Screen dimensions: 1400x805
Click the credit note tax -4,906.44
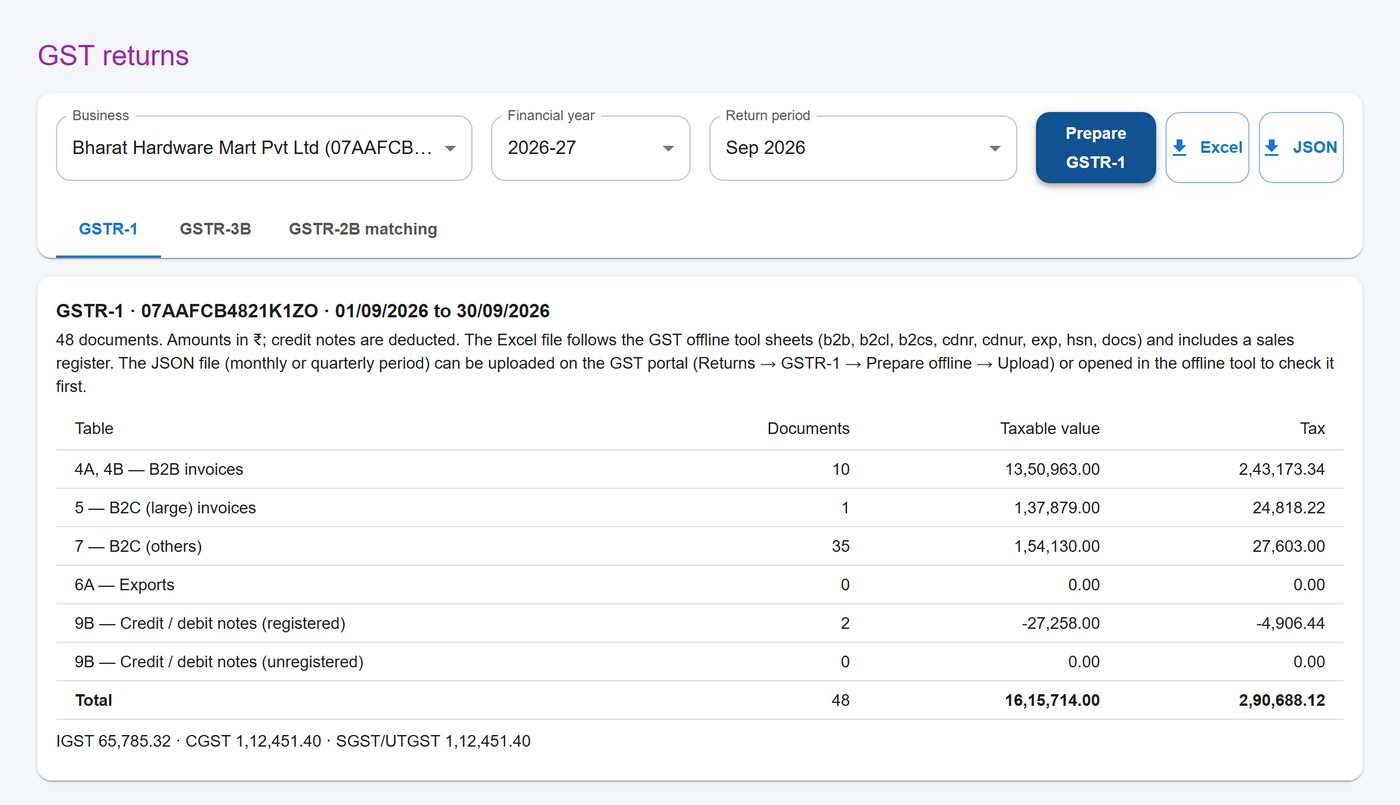click(x=1291, y=623)
